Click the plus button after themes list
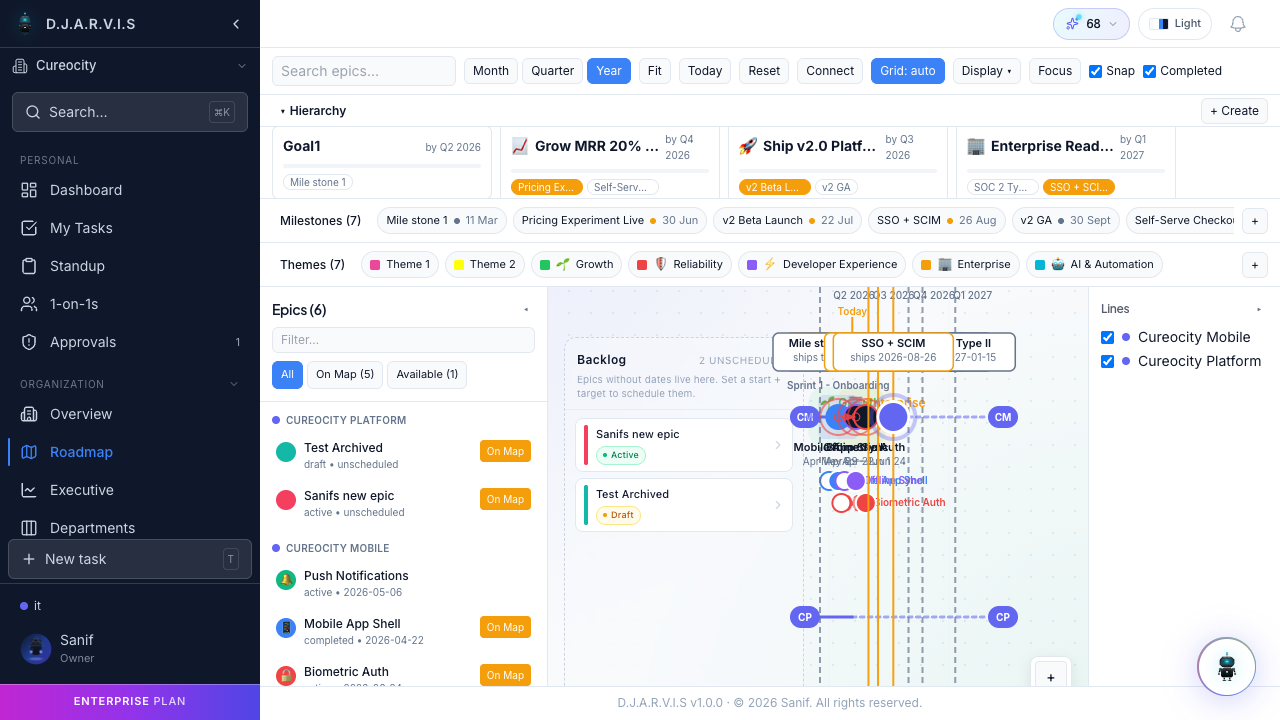 [x=1255, y=265]
